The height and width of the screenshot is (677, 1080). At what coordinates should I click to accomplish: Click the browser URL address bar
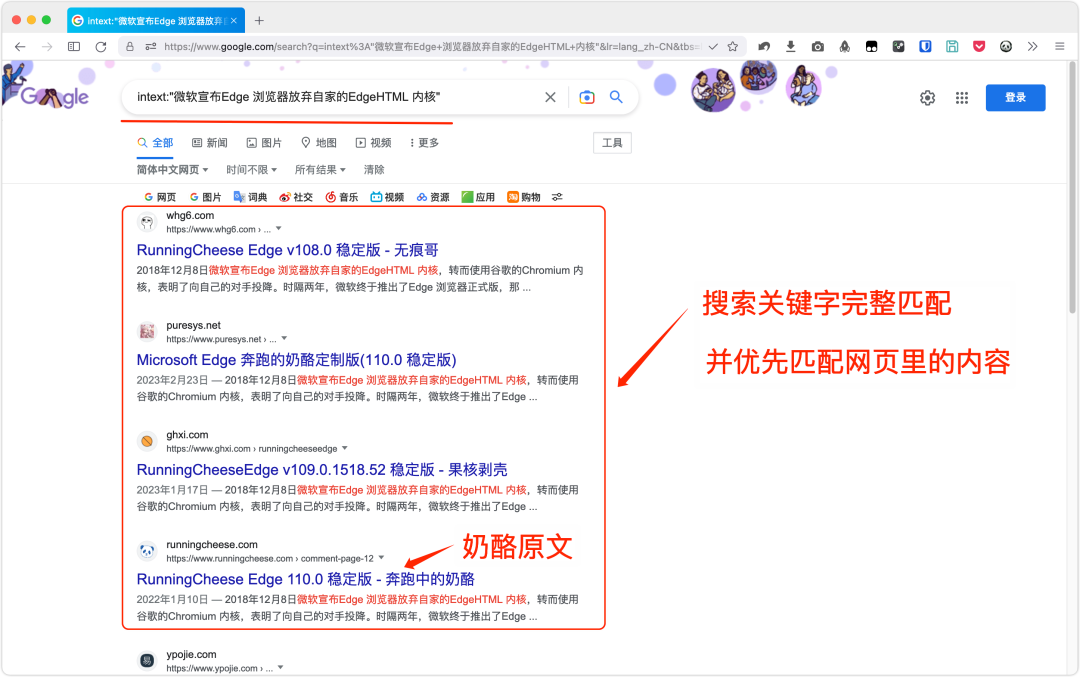(432, 47)
